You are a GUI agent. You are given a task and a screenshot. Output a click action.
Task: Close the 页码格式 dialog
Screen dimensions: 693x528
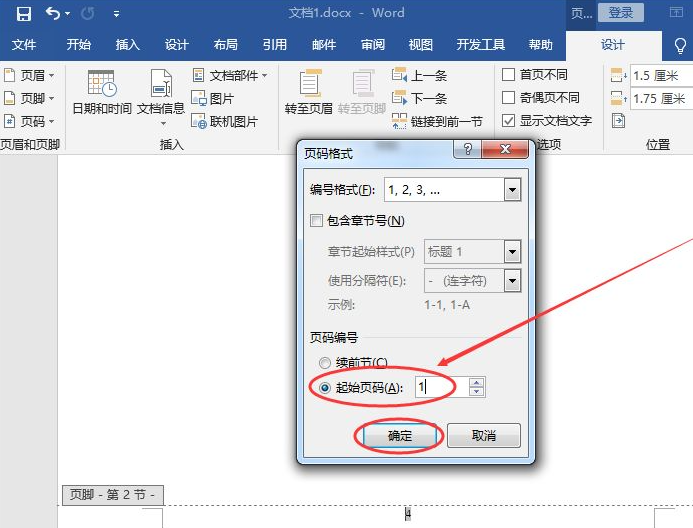(x=505, y=149)
